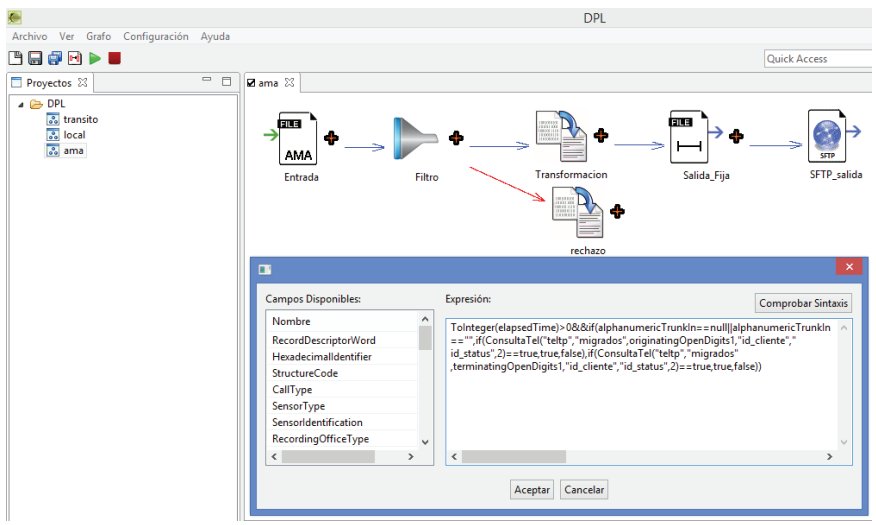Stop execution with the red square button
Image resolution: width=876 pixels, height=525 pixels.
[x=115, y=59]
